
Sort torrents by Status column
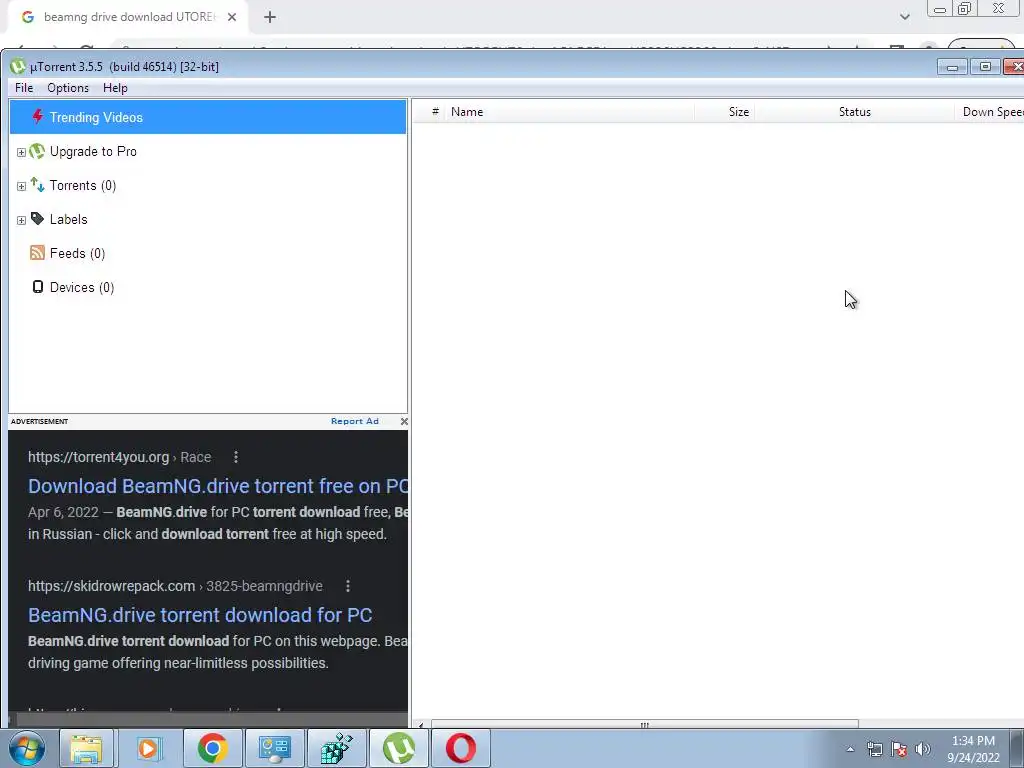[855, 112]
